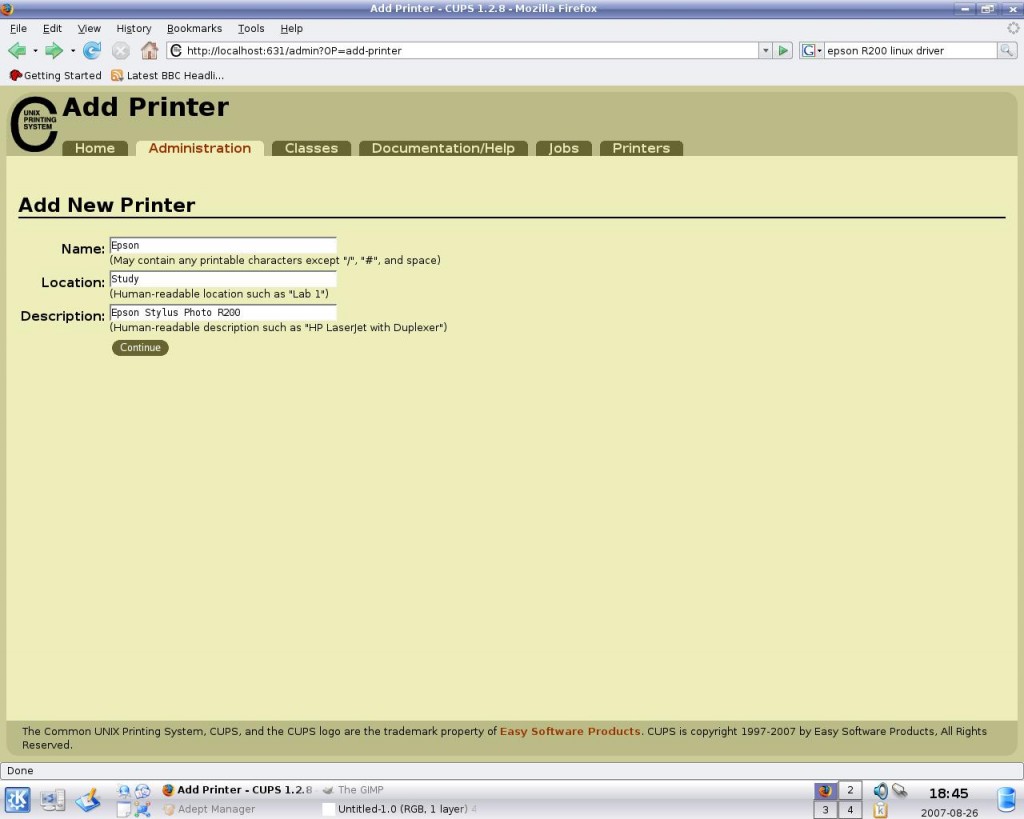Click the site icon in the address bar
This screenshot has width=1024, height=819.
coord(176,50)
